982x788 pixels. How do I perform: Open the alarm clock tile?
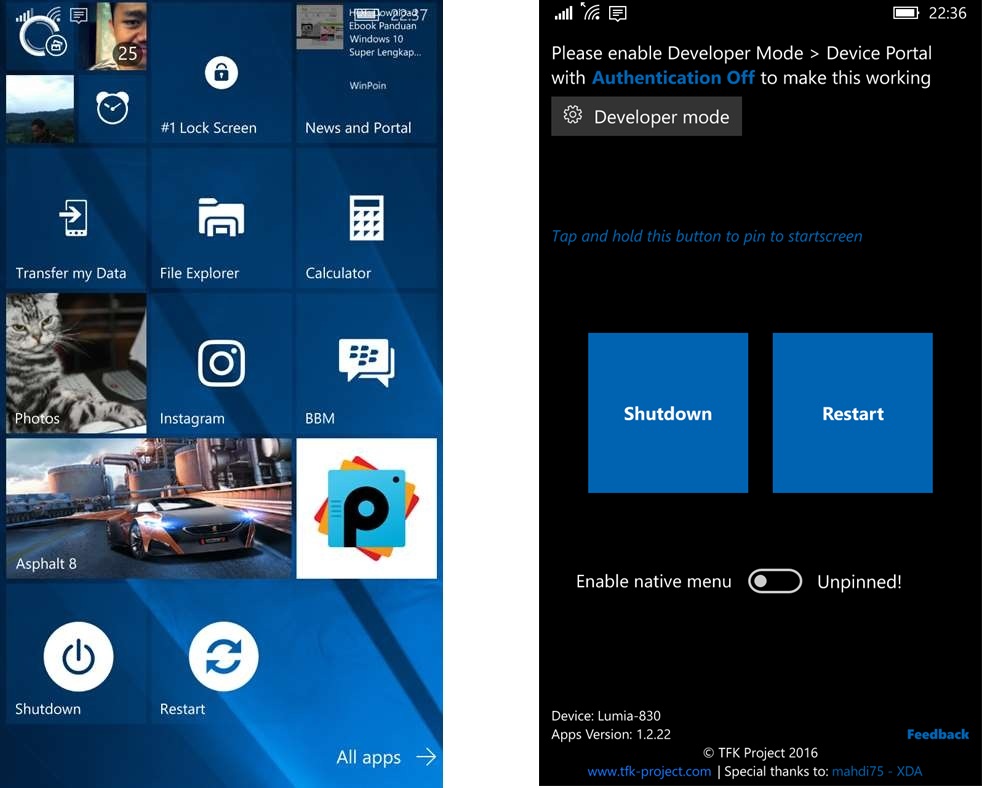113,108
